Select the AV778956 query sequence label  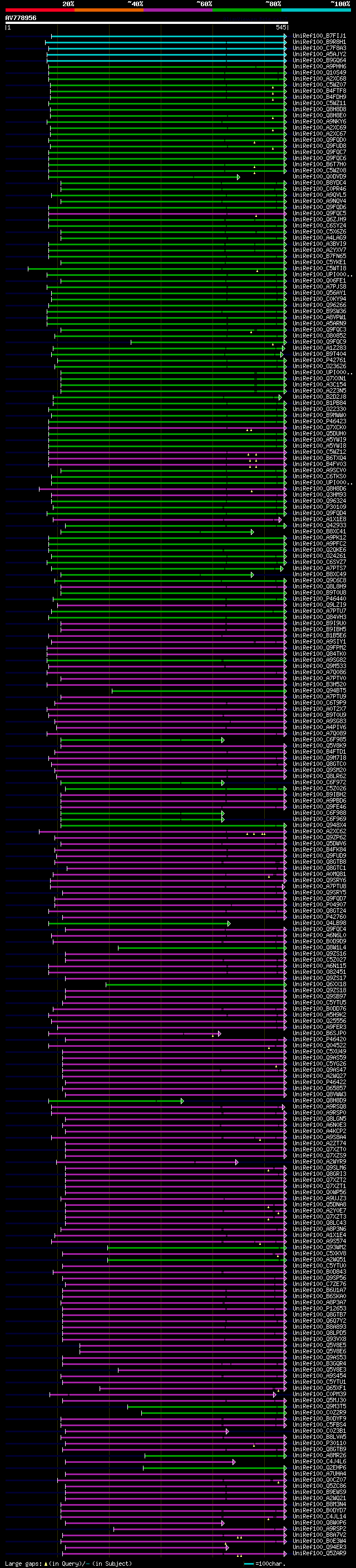point(21,18)
